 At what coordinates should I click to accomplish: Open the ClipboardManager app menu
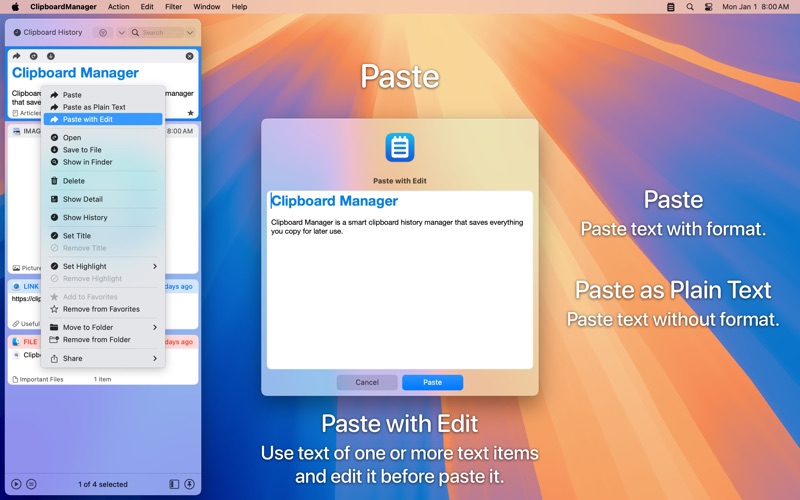(x=63, y=7)
